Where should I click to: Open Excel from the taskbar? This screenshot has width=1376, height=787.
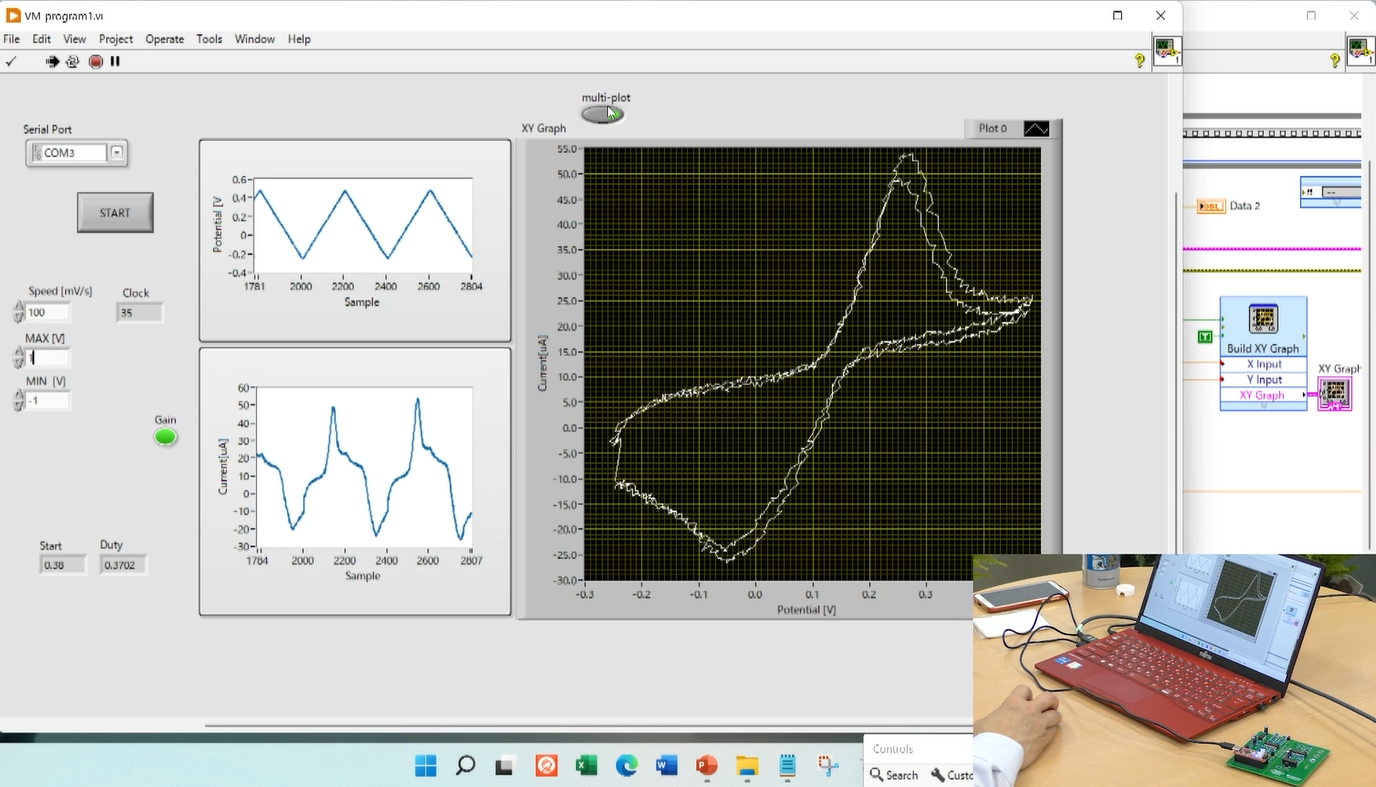pos(586,766)
